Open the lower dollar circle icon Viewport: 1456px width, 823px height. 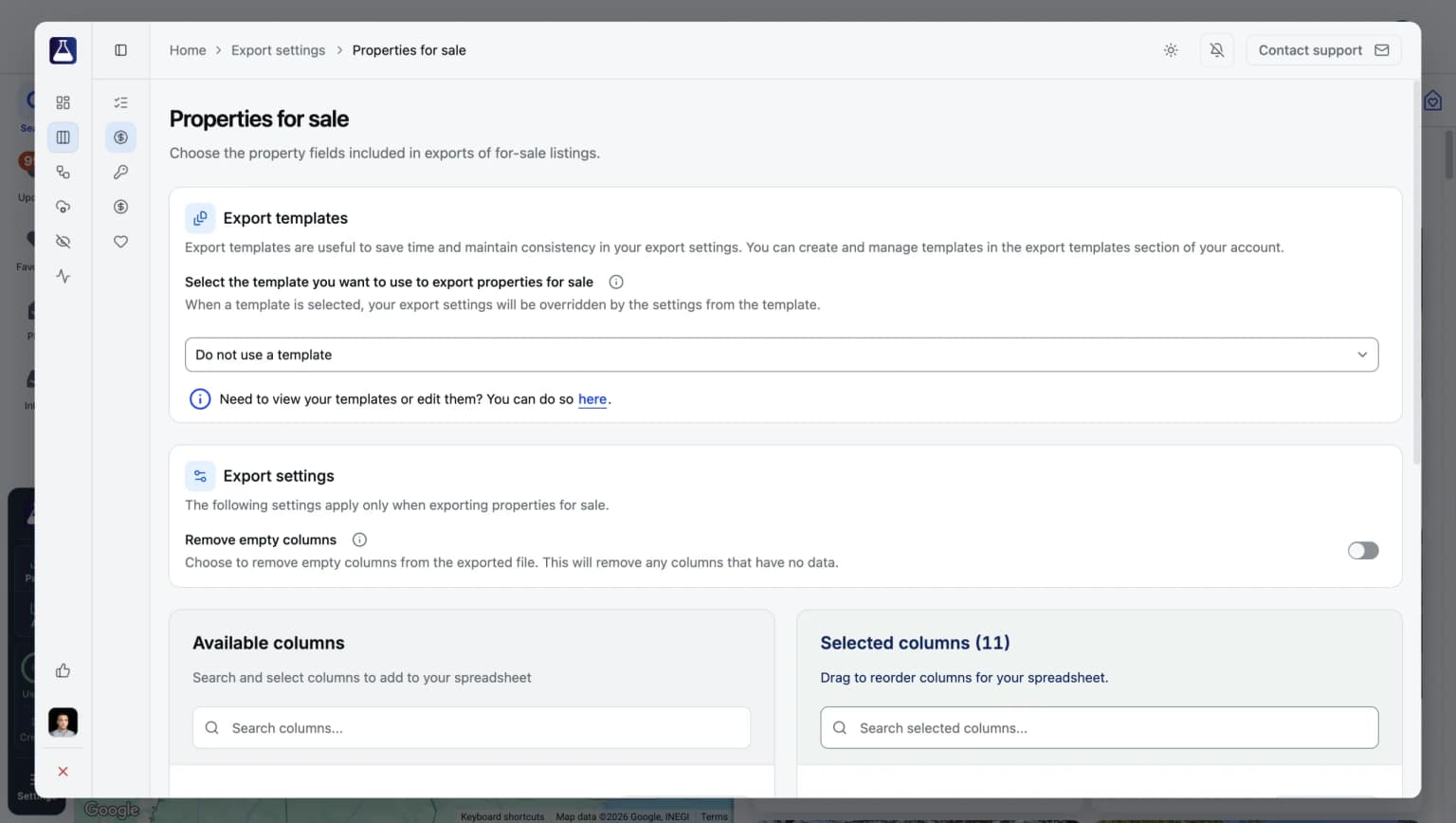coord(120,207)
